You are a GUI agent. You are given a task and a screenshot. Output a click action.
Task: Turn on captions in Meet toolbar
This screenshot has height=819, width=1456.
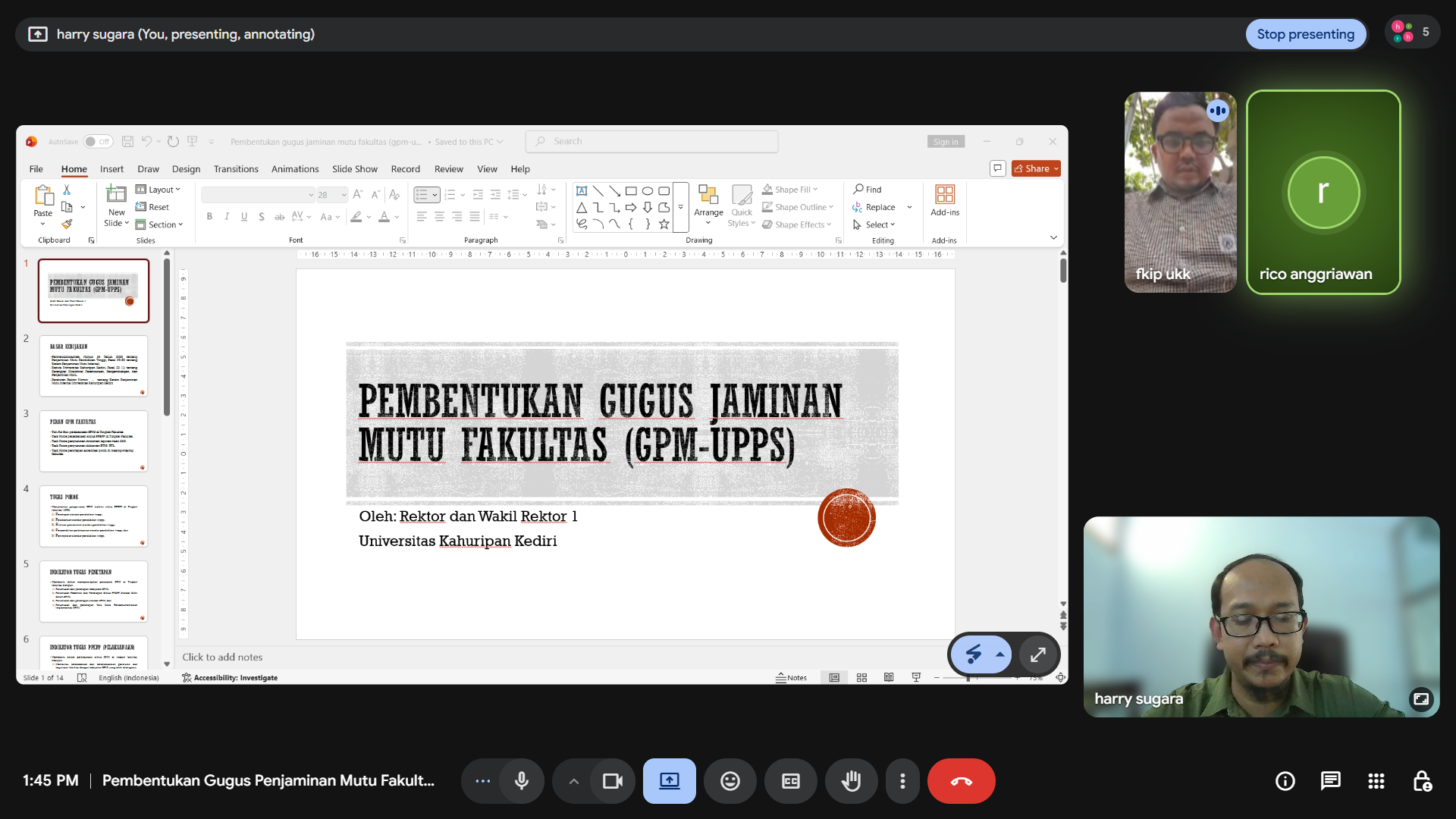pyautogui.click(x=790, y=781)
